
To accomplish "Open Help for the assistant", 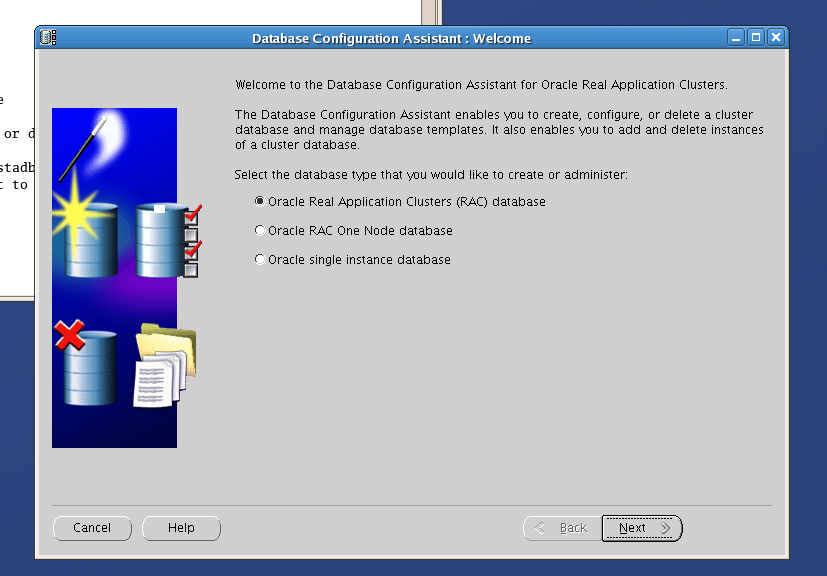I will [181, 528].
